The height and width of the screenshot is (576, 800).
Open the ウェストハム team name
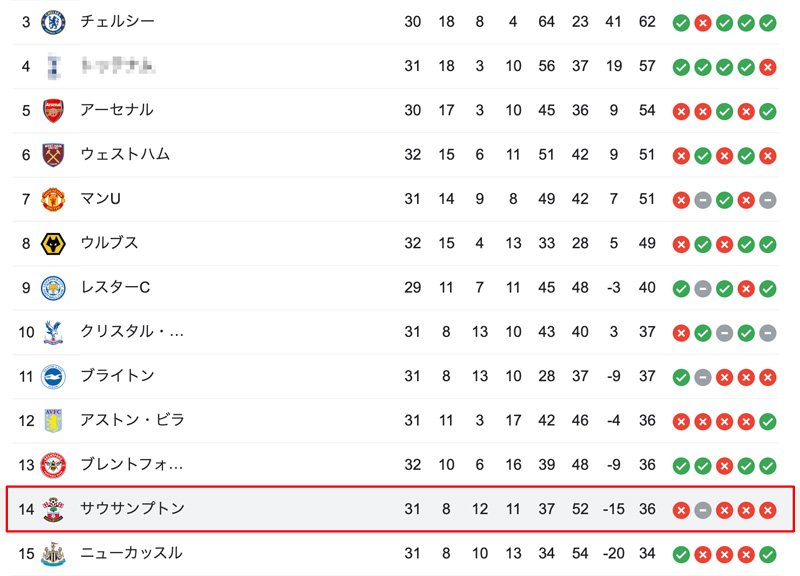pos(125,155)
